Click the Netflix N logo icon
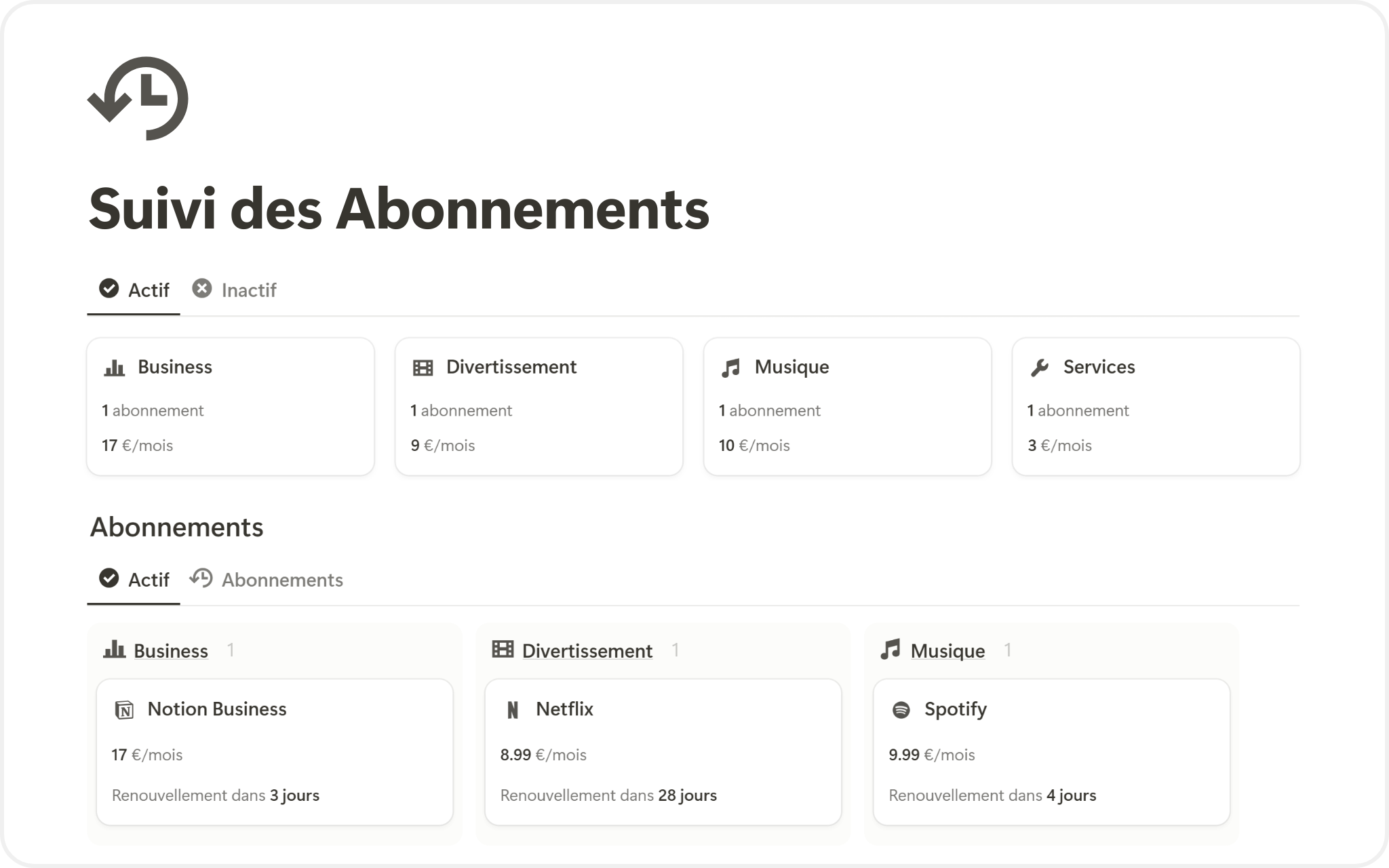 [513, 710]
